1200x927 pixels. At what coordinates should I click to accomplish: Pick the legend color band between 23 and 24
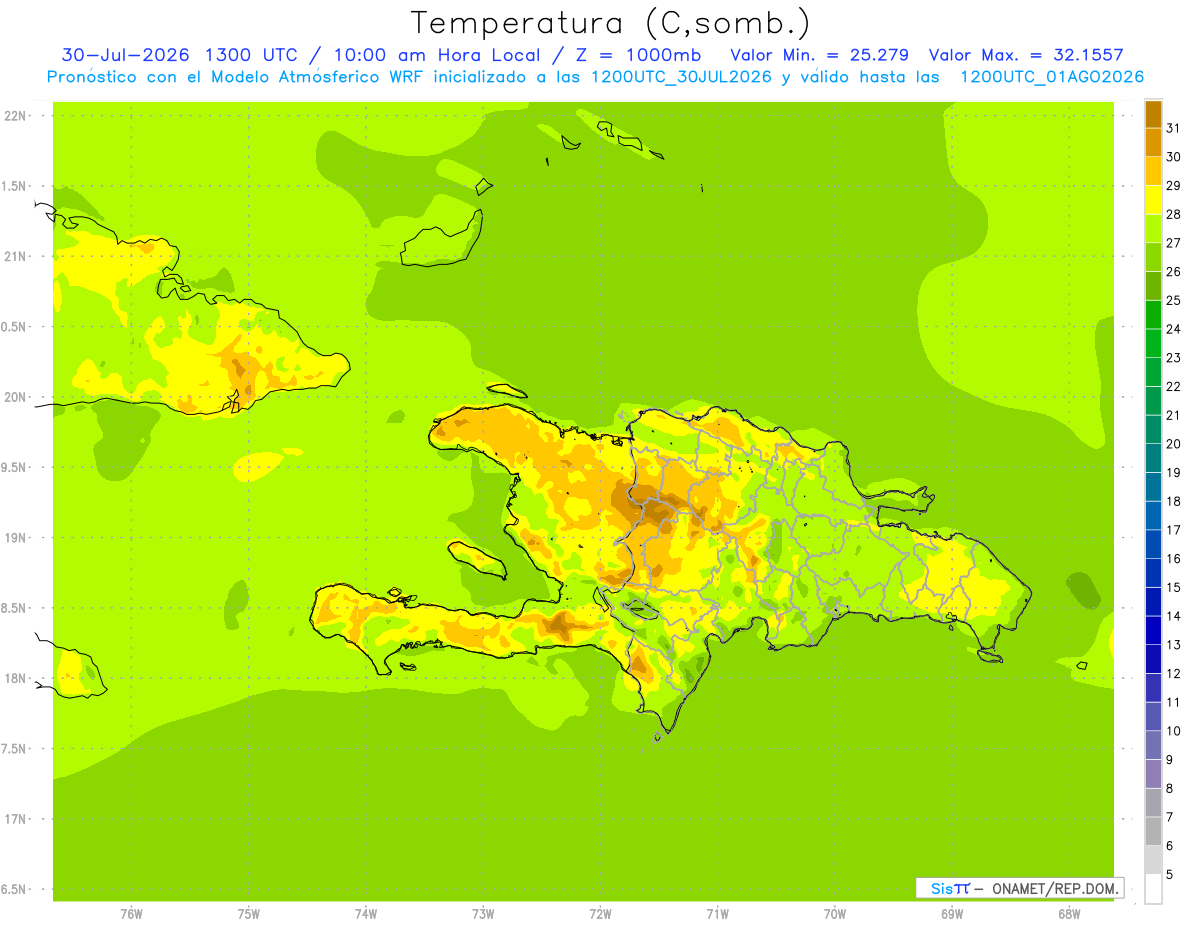[x=1153, y=343]
